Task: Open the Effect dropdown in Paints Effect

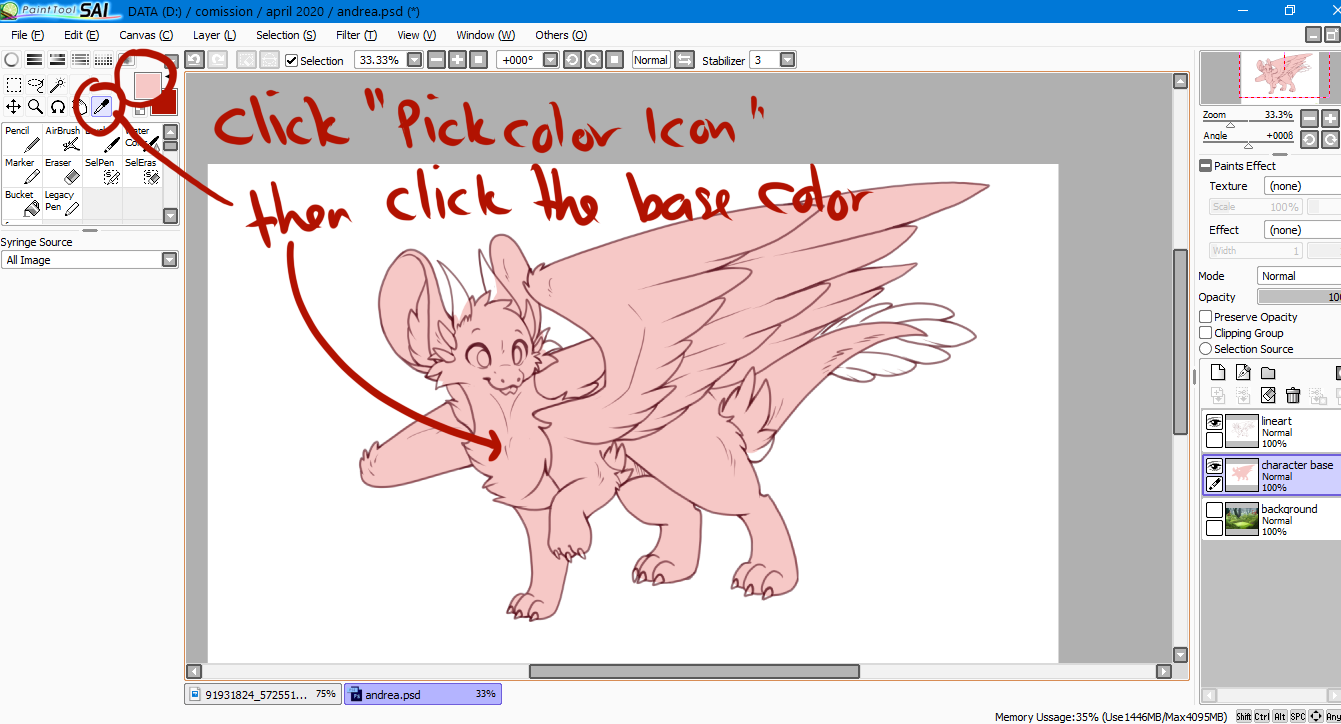Action: (x=1302, y=230)
